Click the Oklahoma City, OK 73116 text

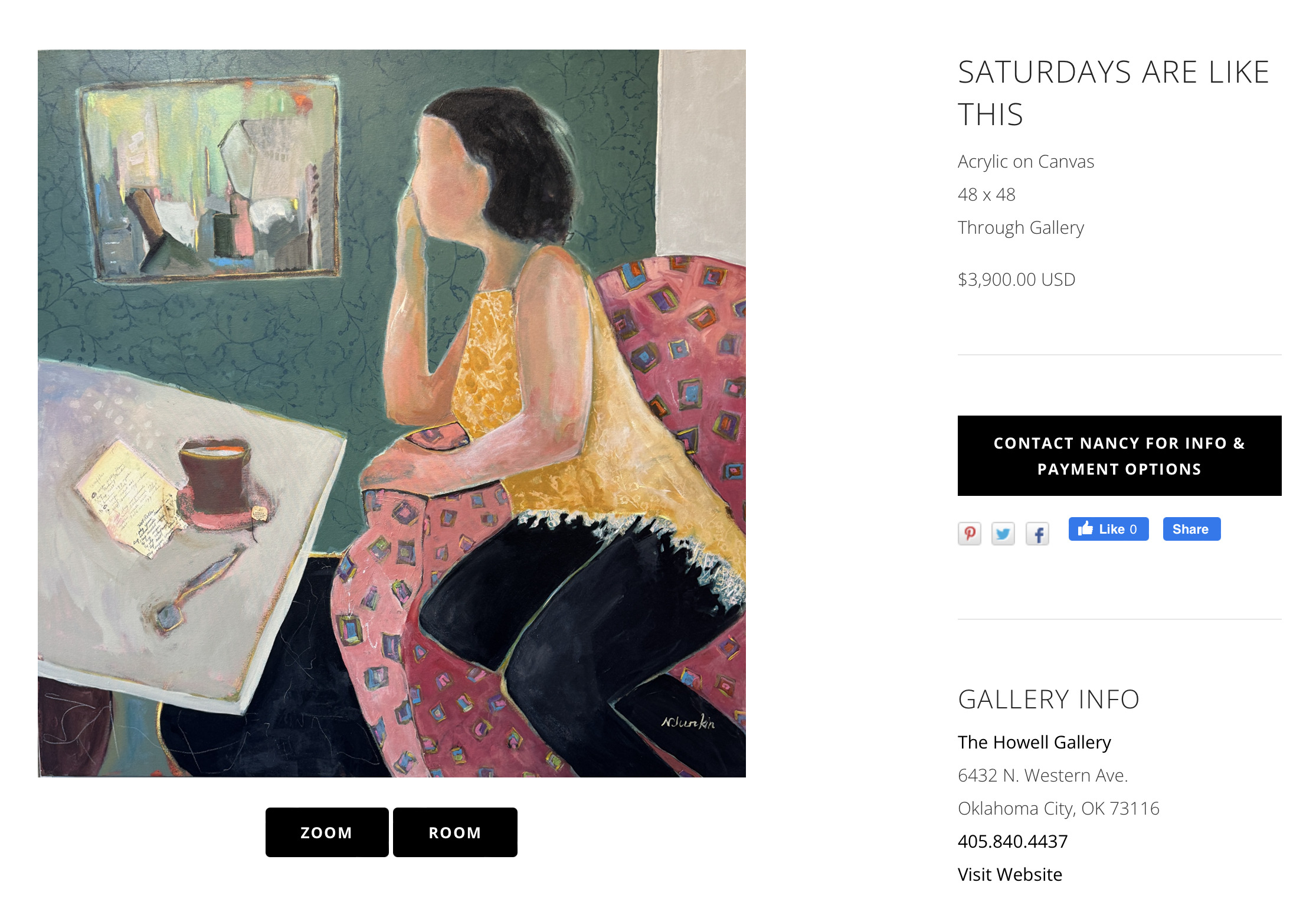coord(1058,808)
